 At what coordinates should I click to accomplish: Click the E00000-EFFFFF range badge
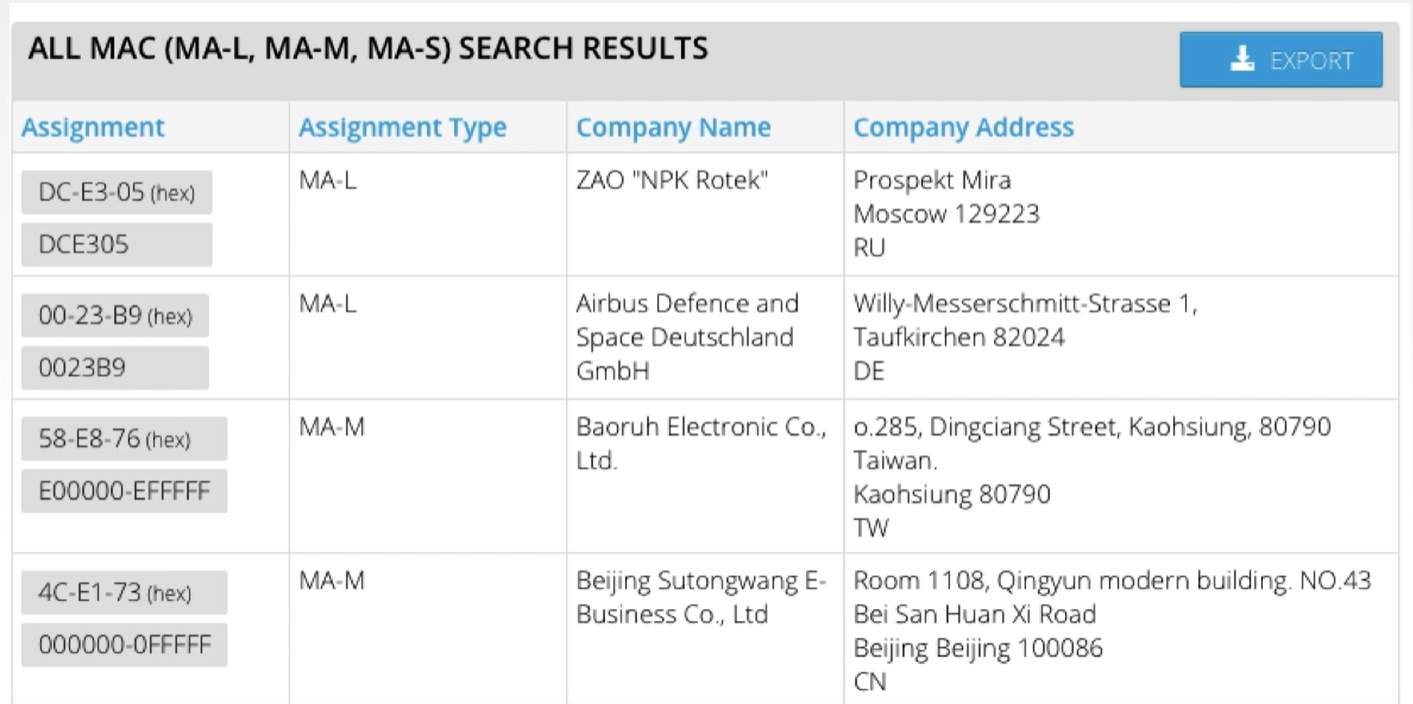123,490
